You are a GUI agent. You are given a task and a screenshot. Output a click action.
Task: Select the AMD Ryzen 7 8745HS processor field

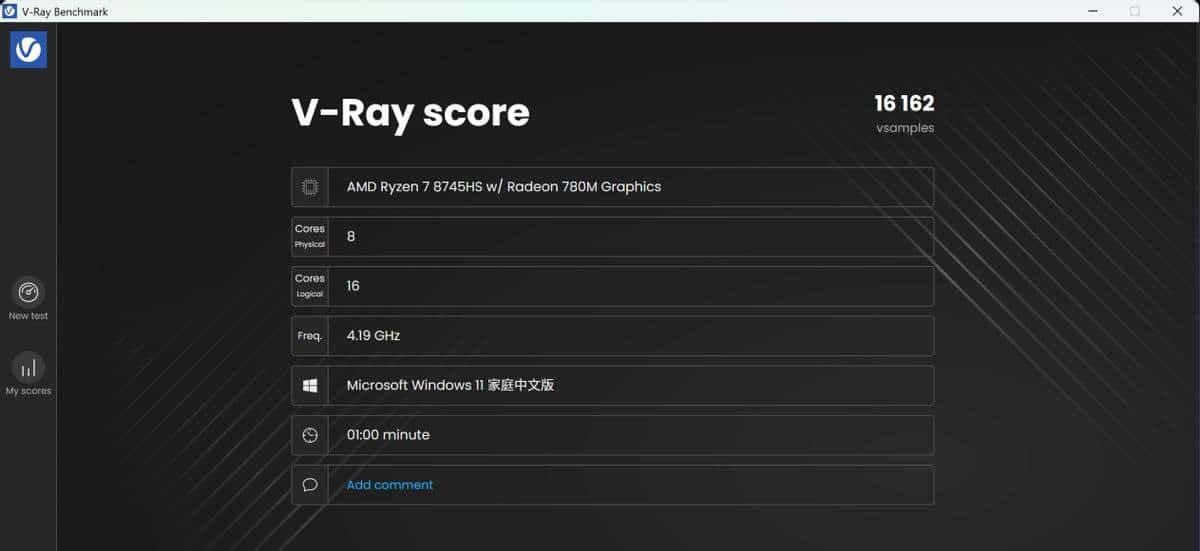click(x=504, y=187)
